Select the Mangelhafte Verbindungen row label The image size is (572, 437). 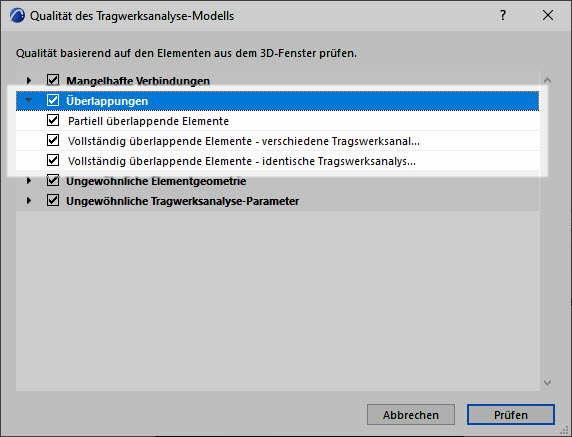pyautogui.click(x=138, y=81)
